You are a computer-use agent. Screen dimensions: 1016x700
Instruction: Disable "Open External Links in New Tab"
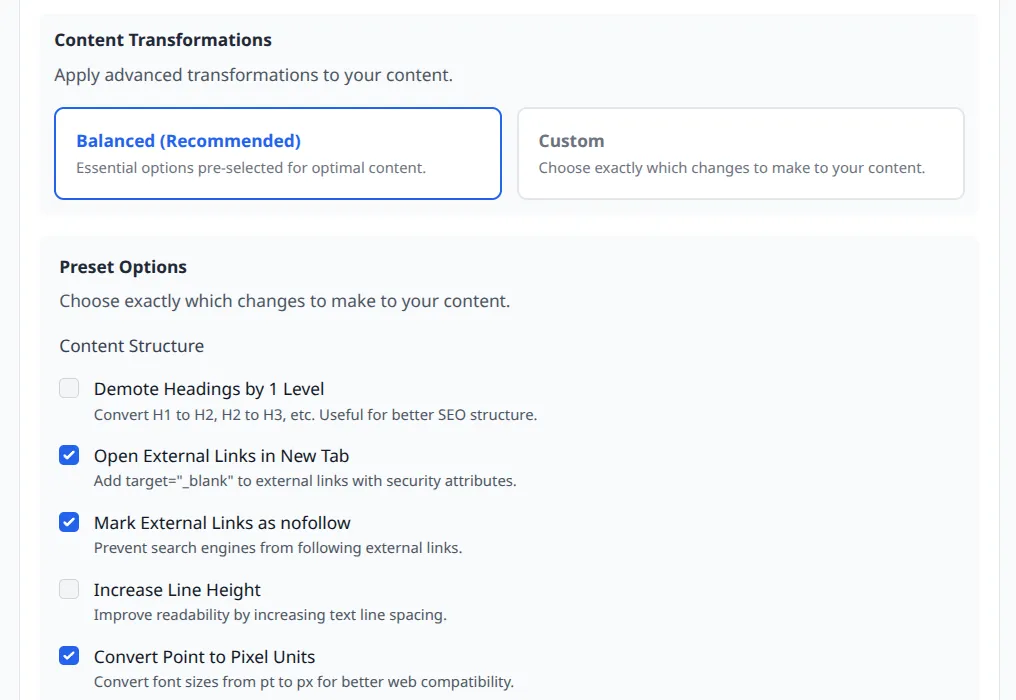(x=69, y=455)
